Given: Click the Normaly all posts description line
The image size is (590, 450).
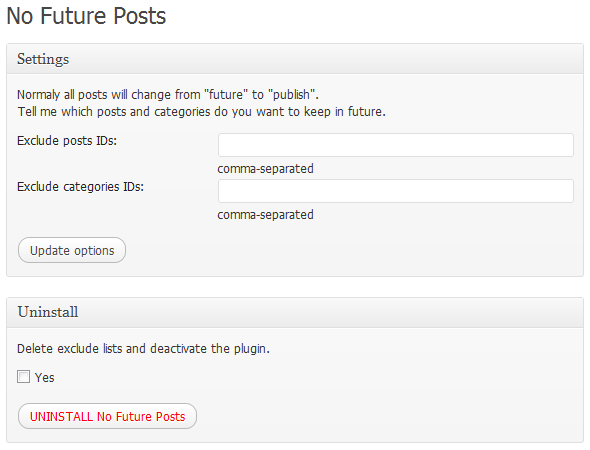Looking at the screenshot, I should pyautogui.click(x=168, y=94).
